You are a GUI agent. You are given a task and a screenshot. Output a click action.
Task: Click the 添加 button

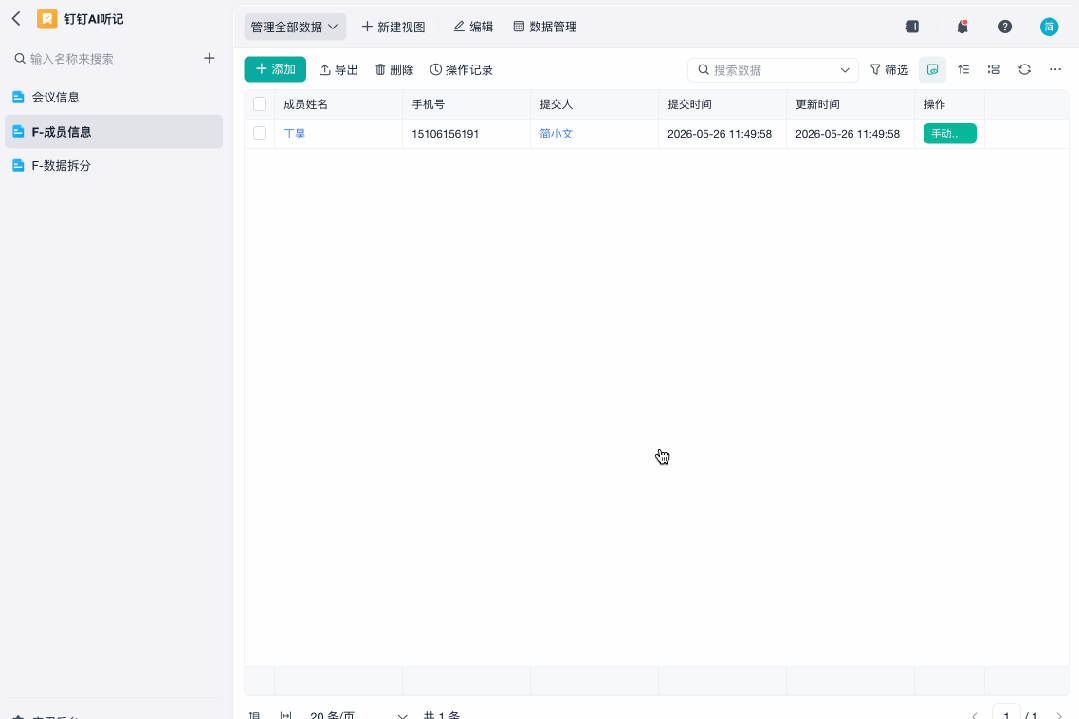275,69
